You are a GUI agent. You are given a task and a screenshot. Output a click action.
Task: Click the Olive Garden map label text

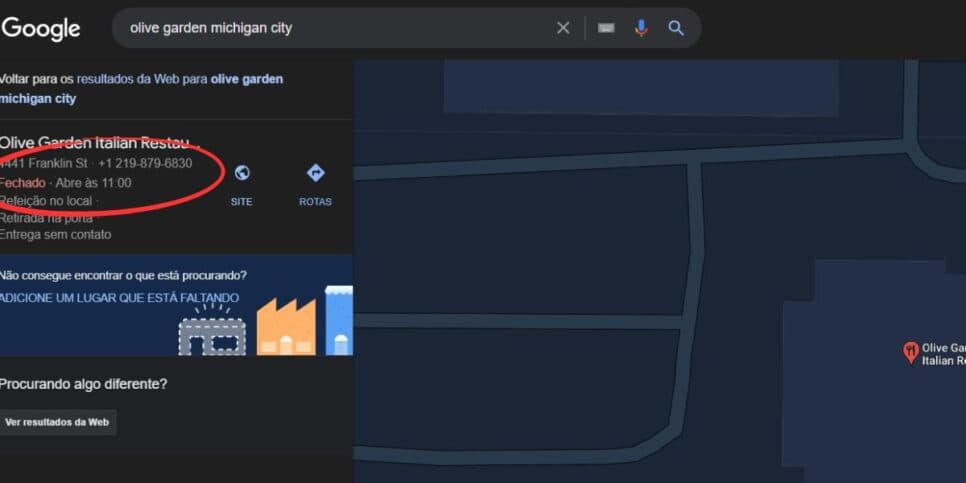pyautogui.click(x=943, y=354)
